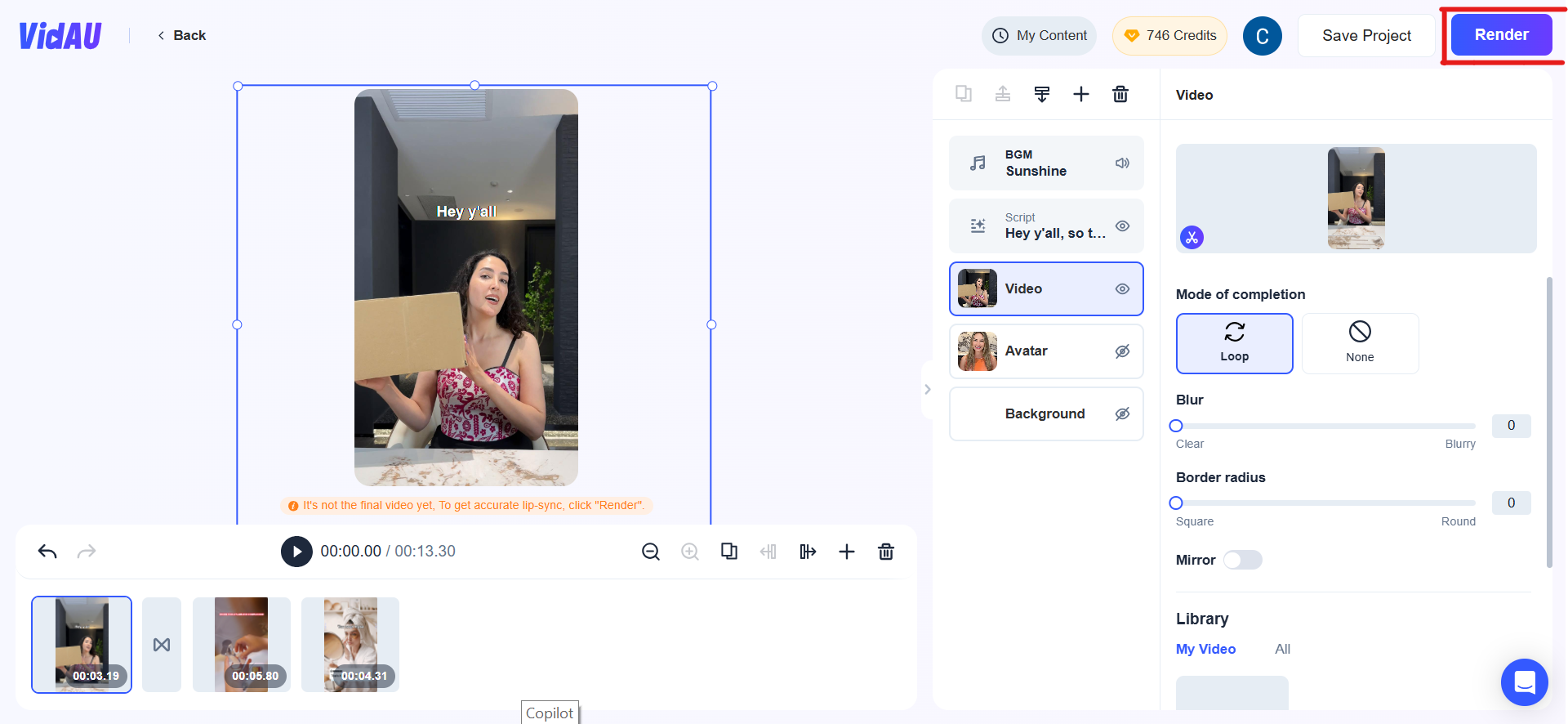Screen dimensions: 1568x724
Task: Select the Avatar layer
Action: point(1046,351)
